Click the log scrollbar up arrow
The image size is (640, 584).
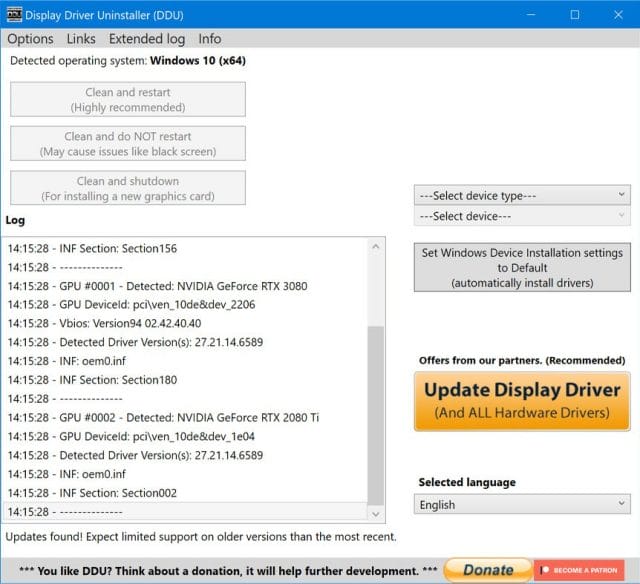(376, 246)
